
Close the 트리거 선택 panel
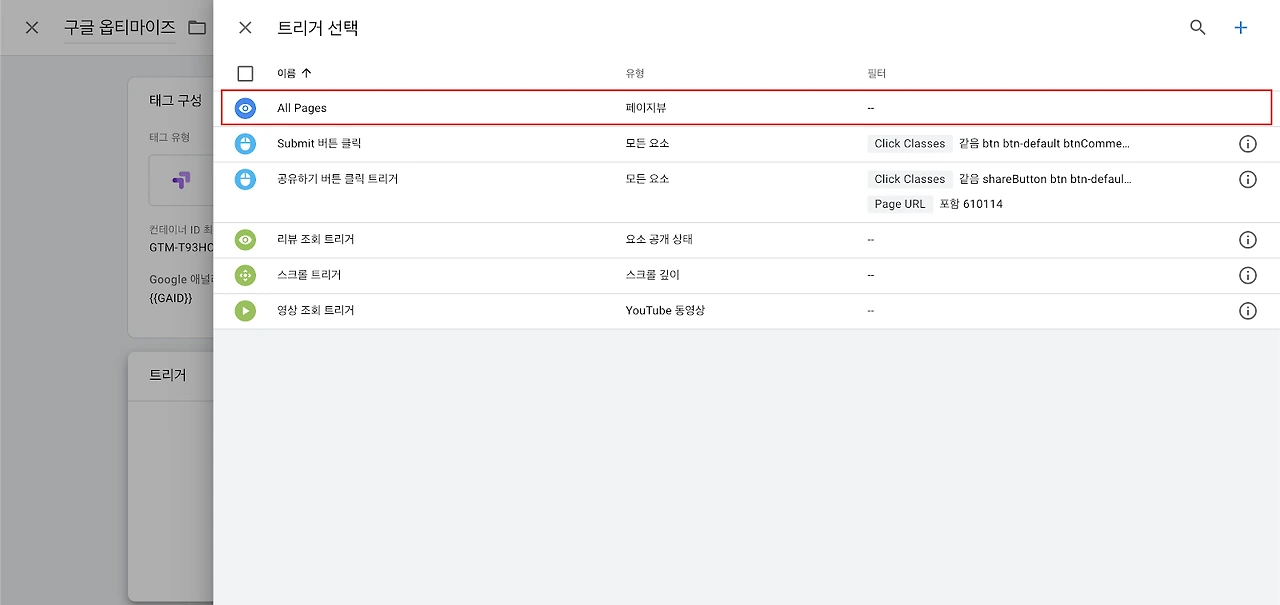tap(245, 28)
